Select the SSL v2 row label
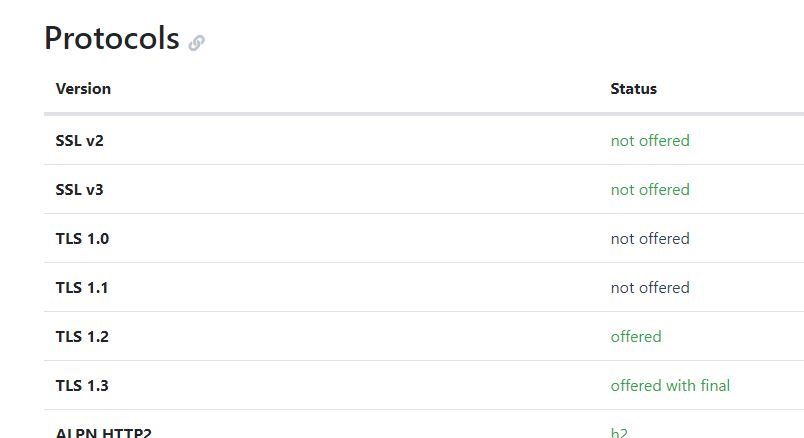The image size is (804, 438). click(x=79, y=140)
